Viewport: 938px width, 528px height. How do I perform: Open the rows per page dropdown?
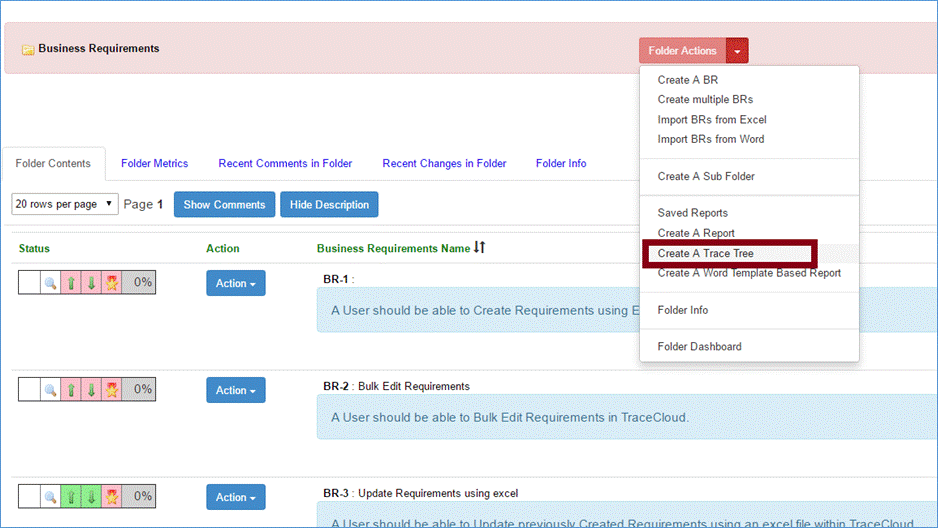[x=65, y=204]
